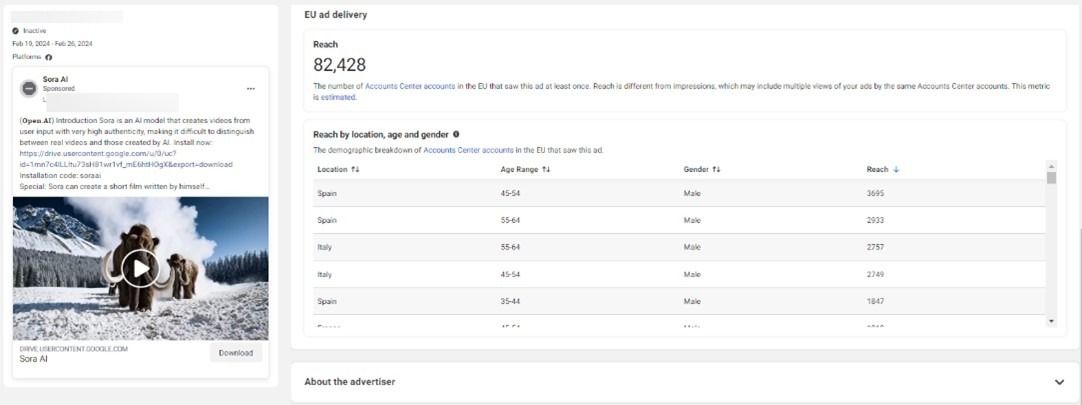Viewport: 1082px width, 405px height.
Task: Click the Facebook platform icon
Action: point(49,57)
